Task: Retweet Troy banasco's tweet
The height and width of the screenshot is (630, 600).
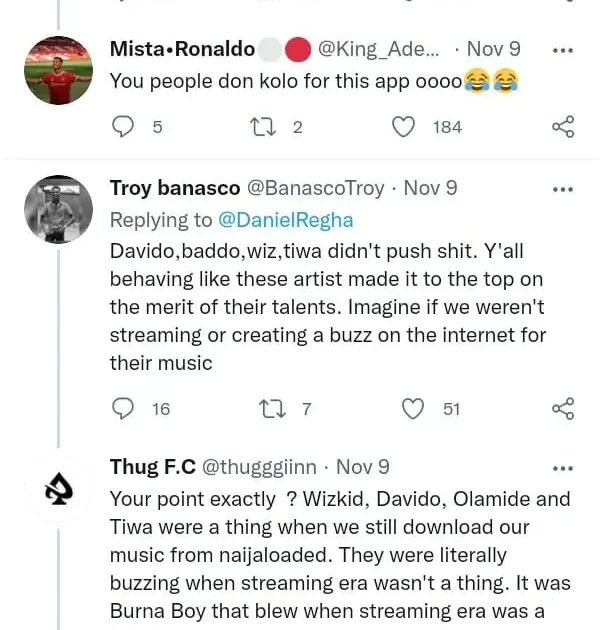Action: [x=271, y=408]
